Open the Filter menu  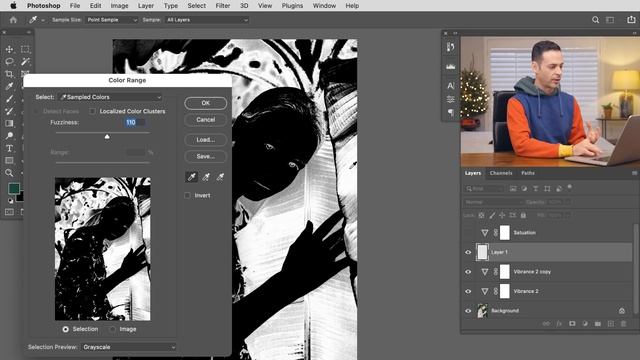tap(222, 6)
